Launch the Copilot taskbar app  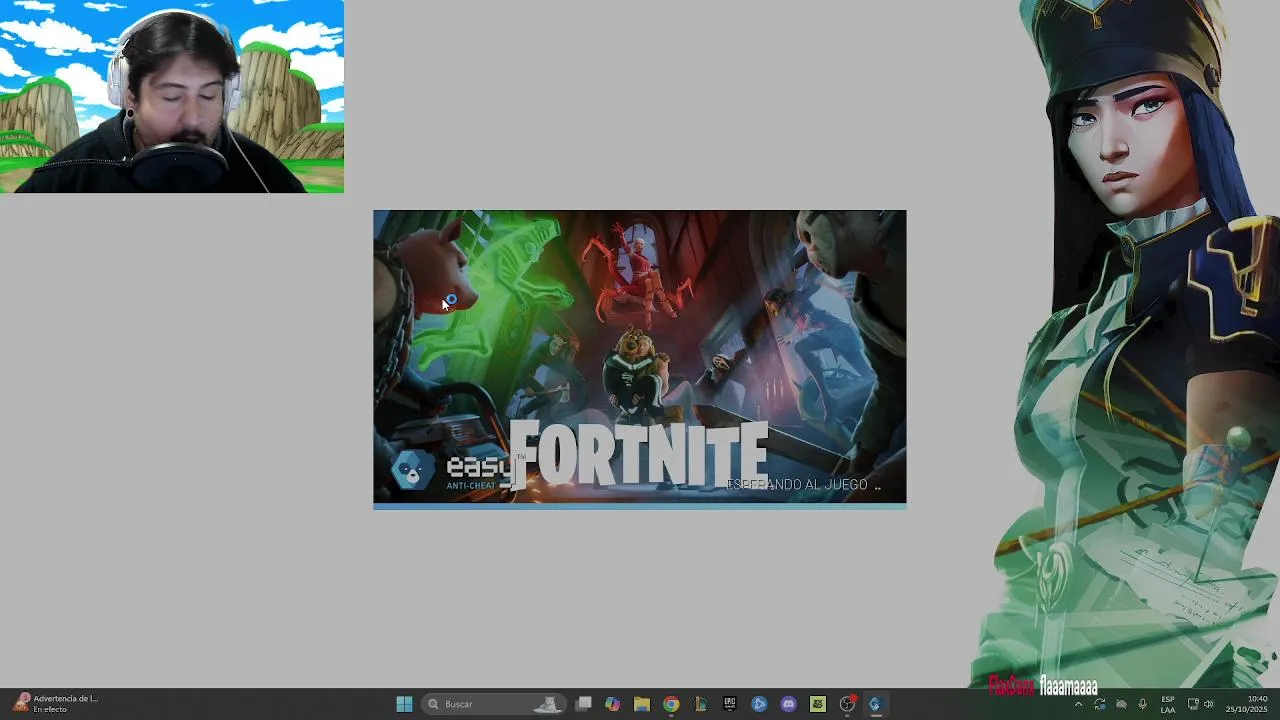pos(612,704)
